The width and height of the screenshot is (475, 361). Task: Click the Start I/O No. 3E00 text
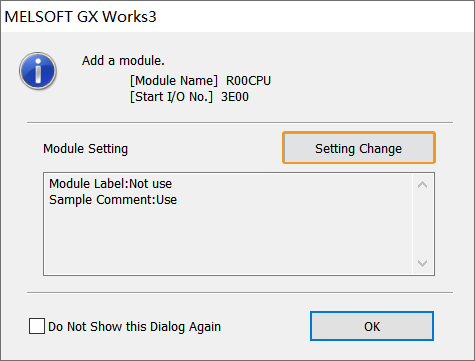click(x=189, y=97)
